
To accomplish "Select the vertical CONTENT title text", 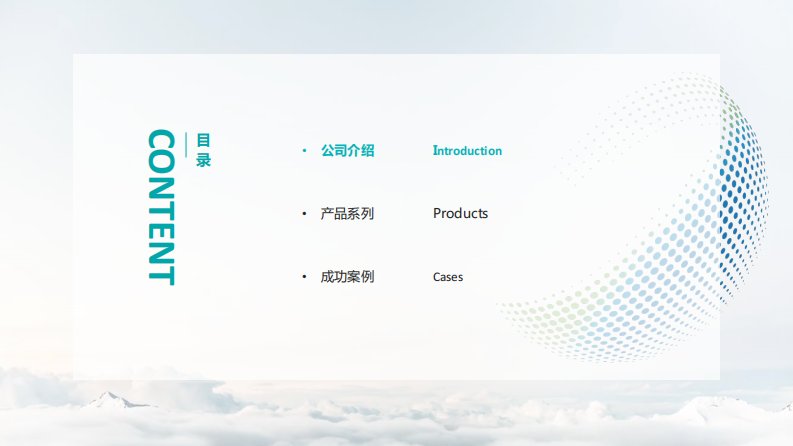I will pos(161,207).
